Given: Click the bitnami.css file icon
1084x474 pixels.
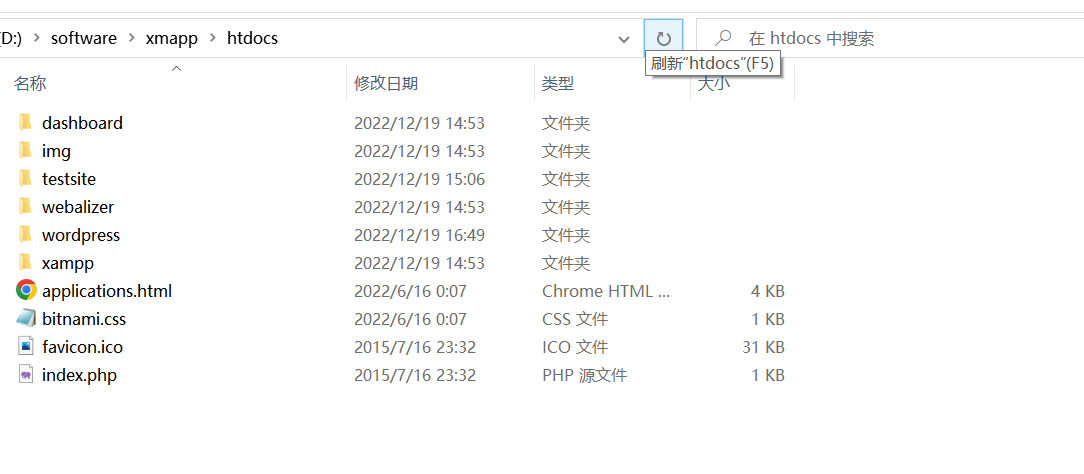Looking at the screenshot, I should 26,319.
